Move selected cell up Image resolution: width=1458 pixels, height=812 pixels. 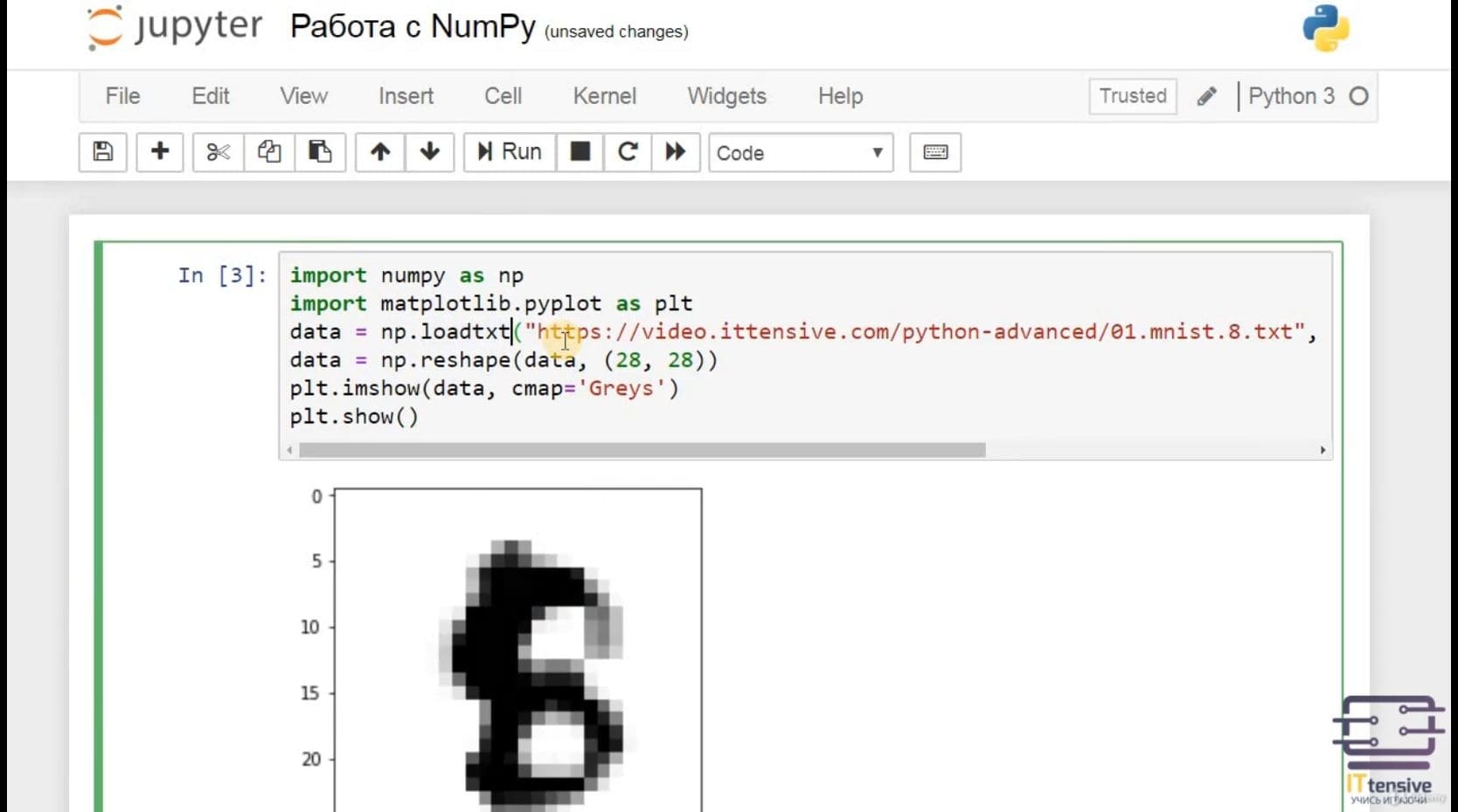[x=380, y=152]
